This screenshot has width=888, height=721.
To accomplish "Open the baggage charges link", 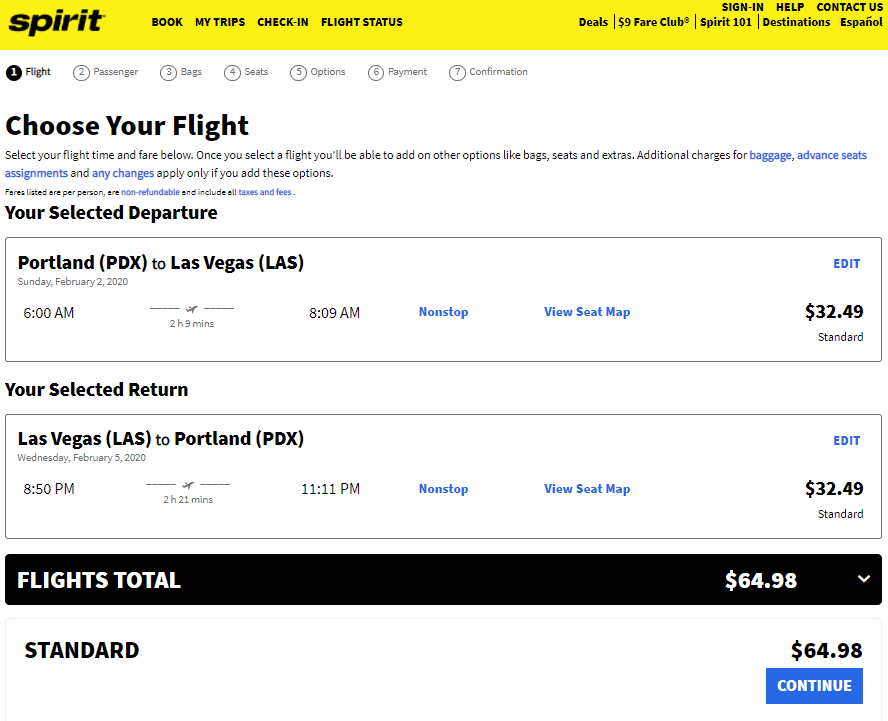I will click(x=770, y=155).
